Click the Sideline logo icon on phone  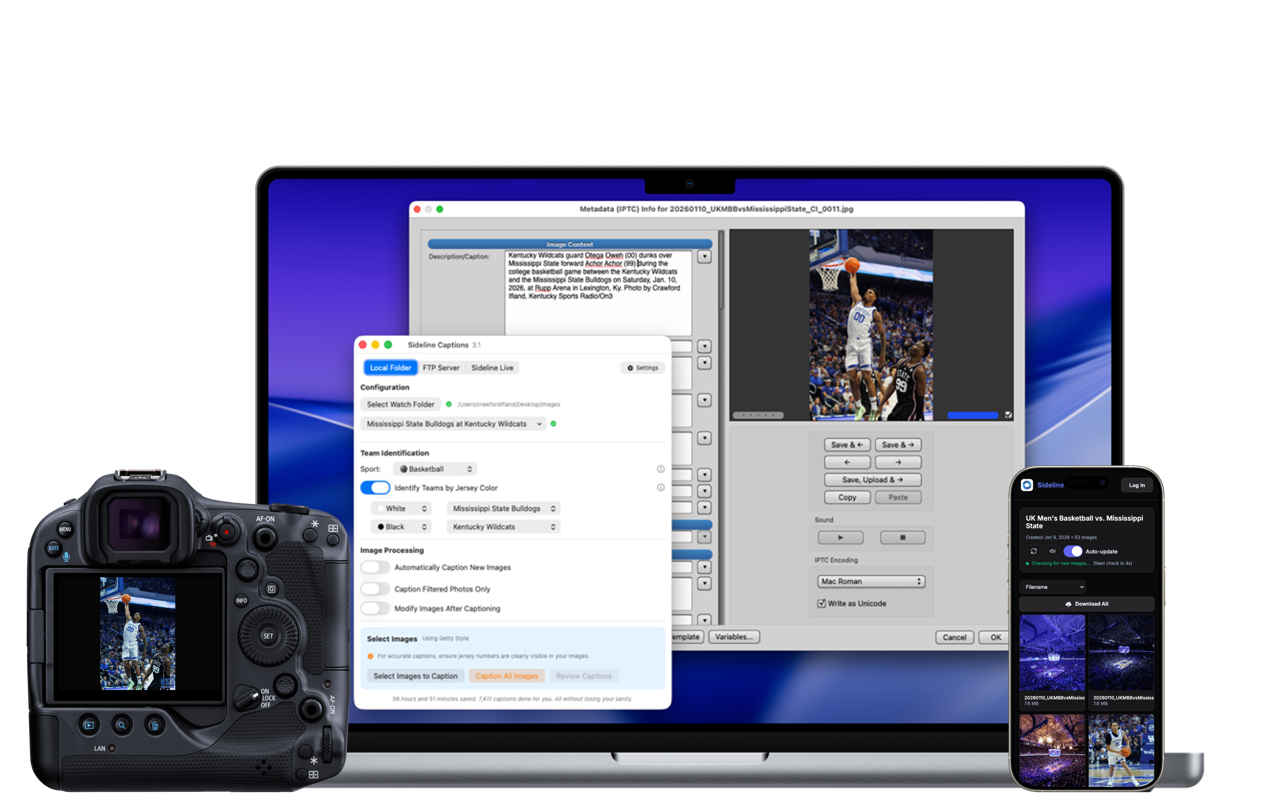point(1027,485)
